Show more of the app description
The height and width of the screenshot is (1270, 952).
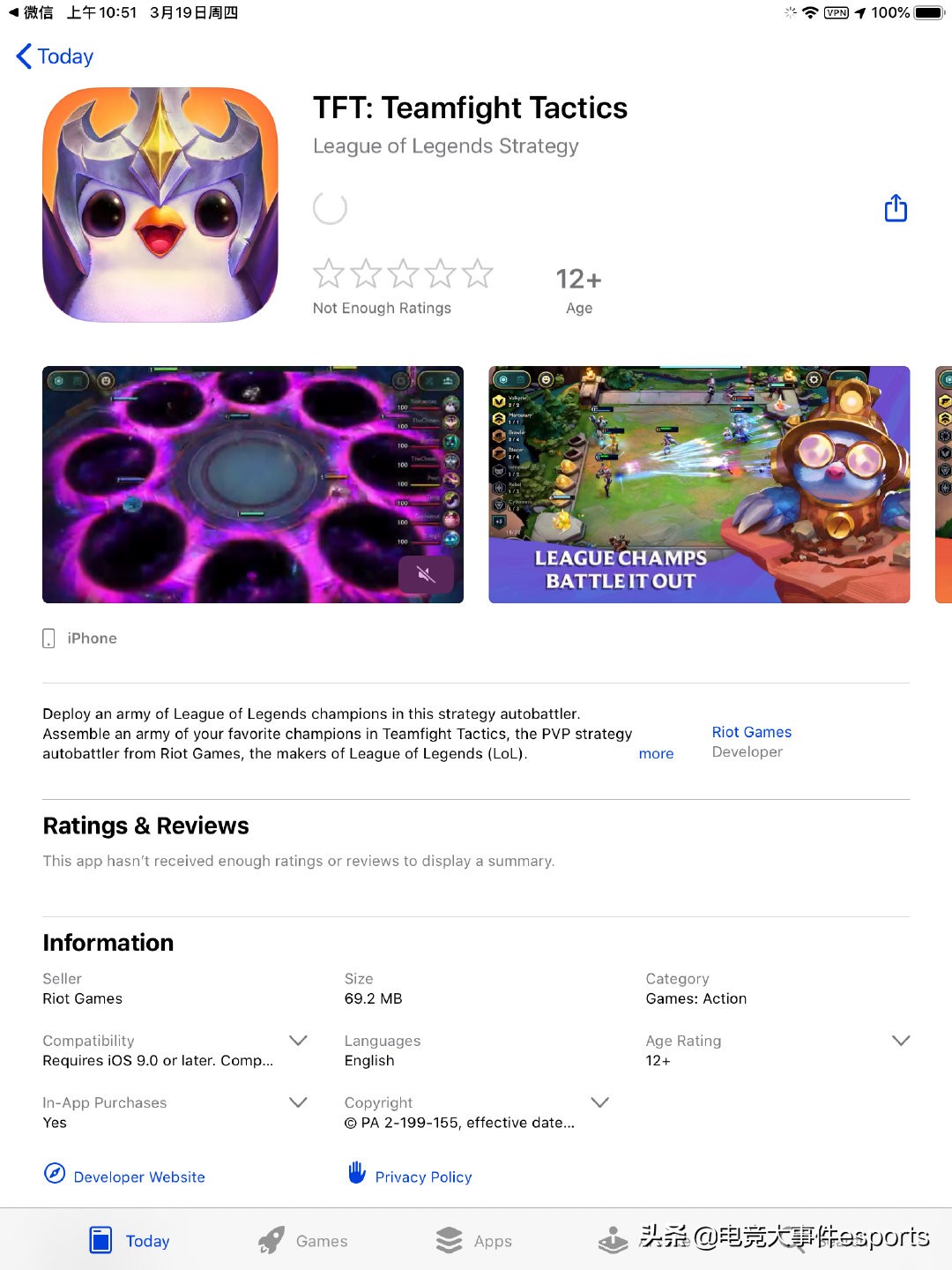coord(656,753)
